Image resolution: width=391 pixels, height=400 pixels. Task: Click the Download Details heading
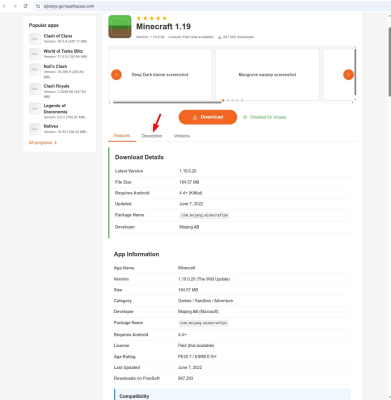(x=139, y=157)
